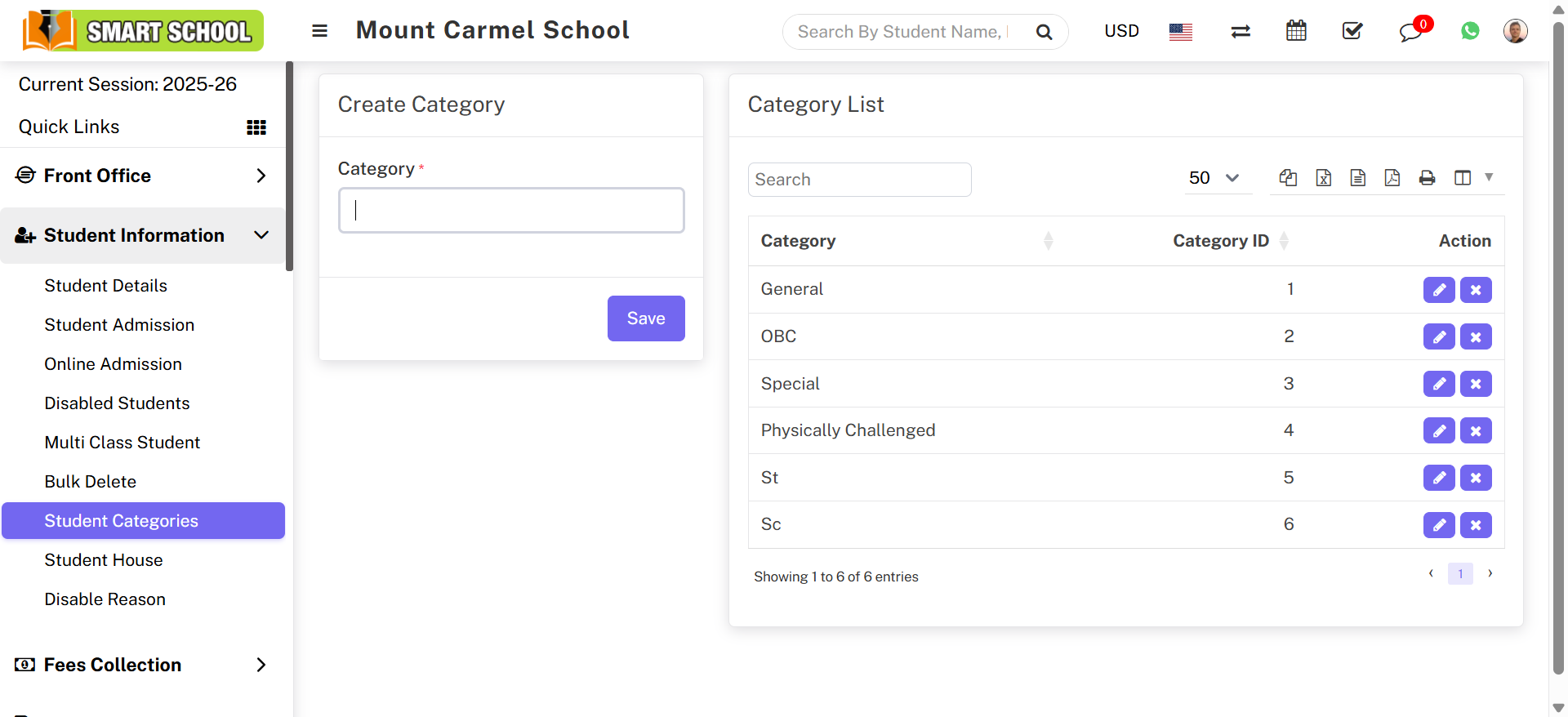Change the 50 entries per page dropdown
The image size is (1568, 717).
(1214, 178)
